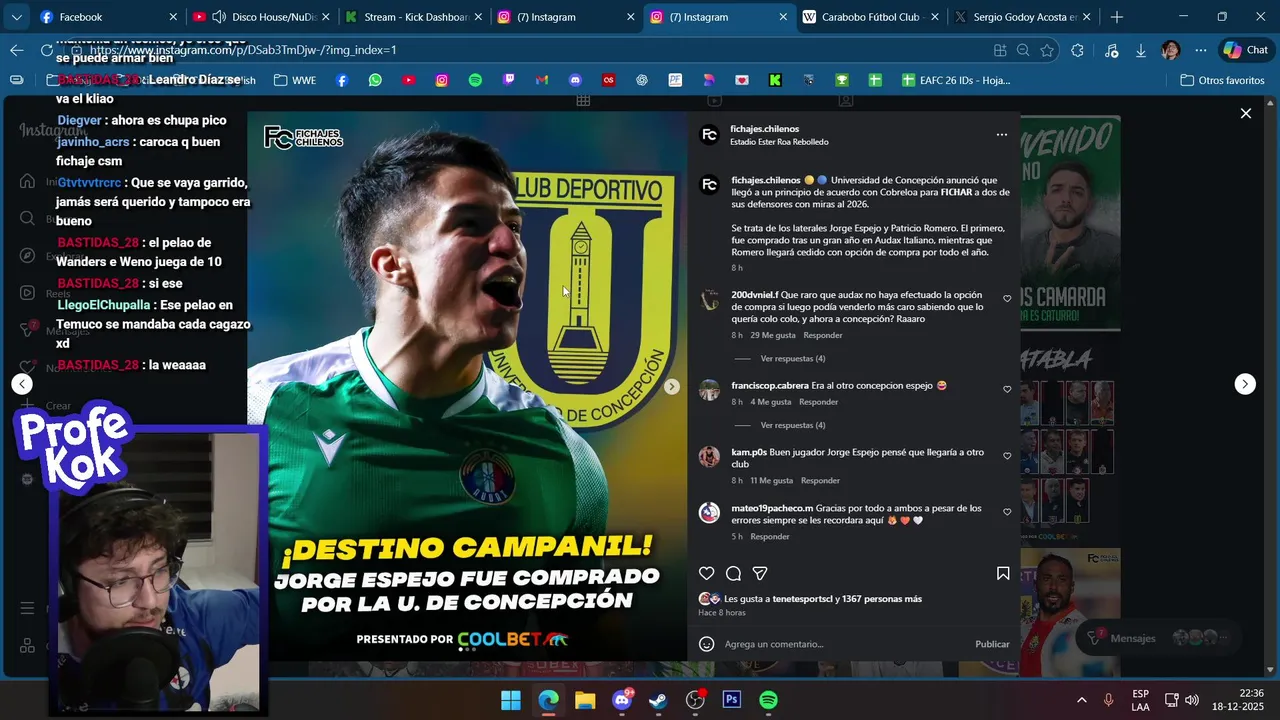Open the Twitch bookmark icon

coord(509,80)
